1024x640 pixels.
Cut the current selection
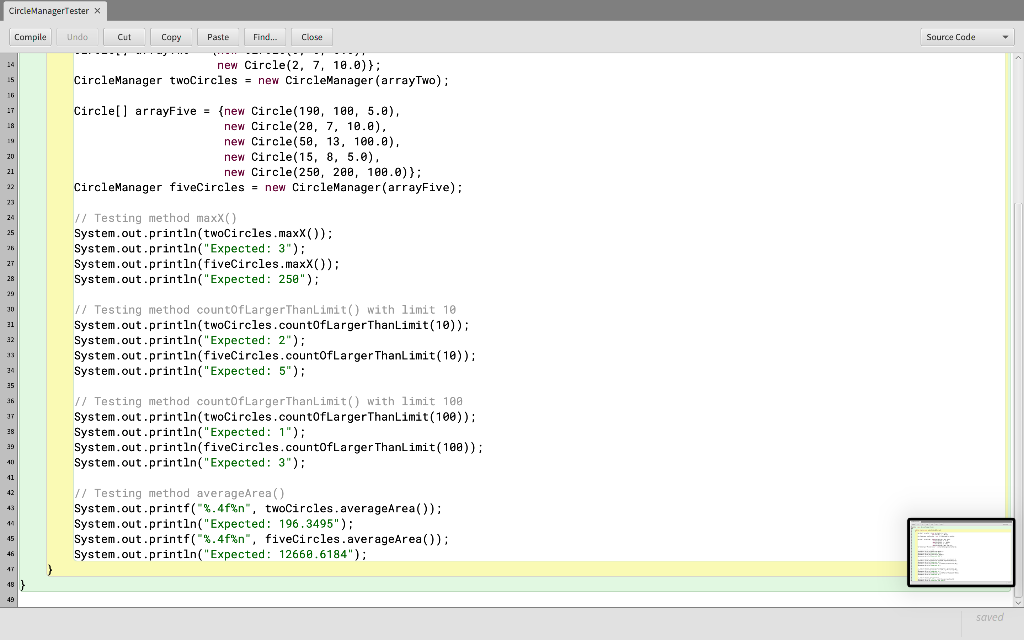[x=123, y=36]
